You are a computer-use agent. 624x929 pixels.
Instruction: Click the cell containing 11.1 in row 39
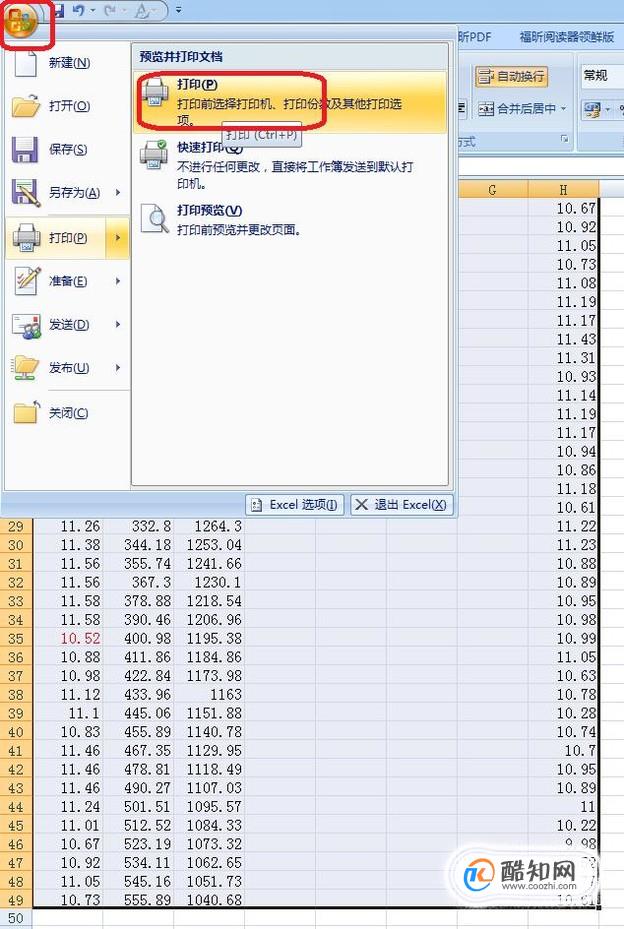pos(69,713)
